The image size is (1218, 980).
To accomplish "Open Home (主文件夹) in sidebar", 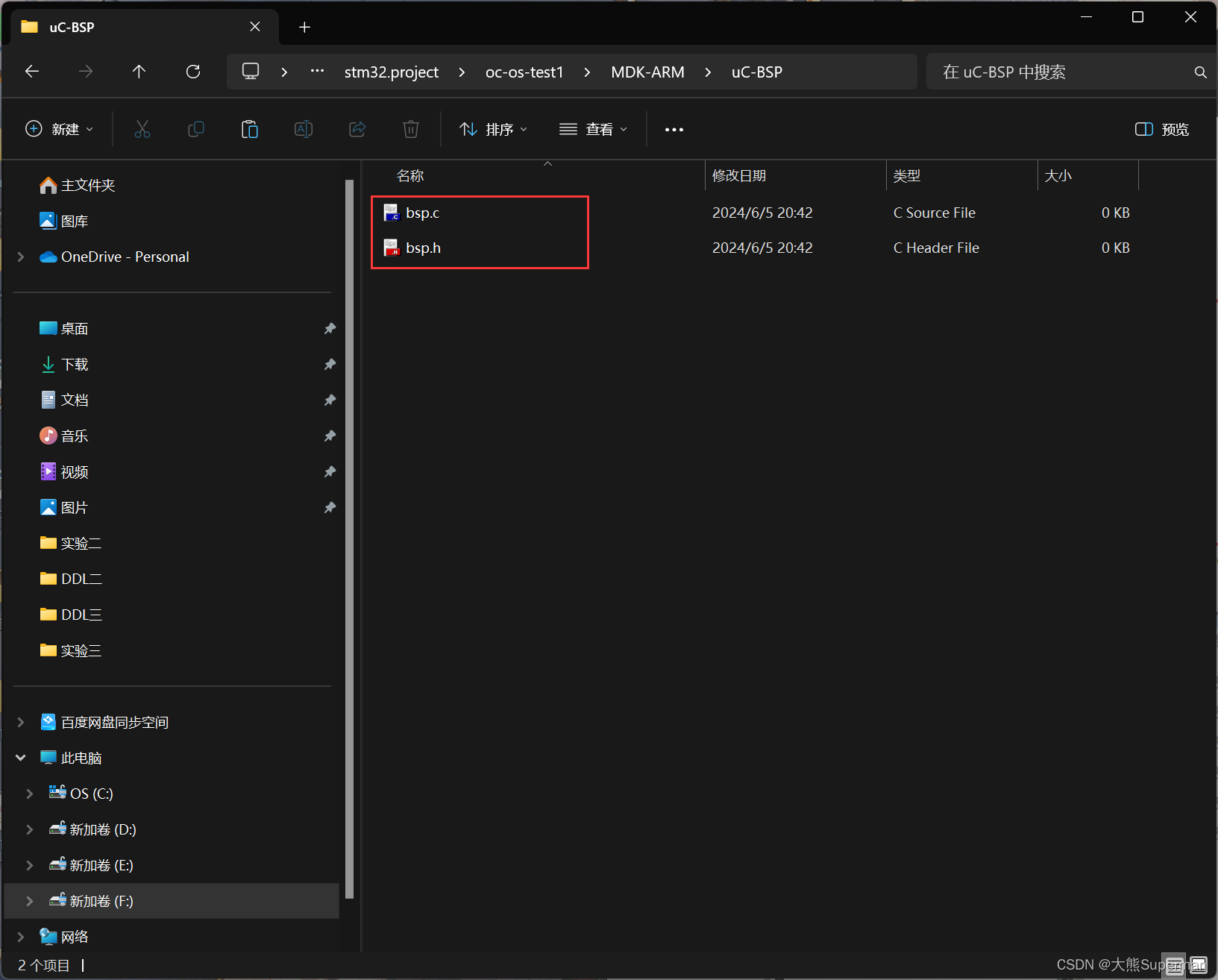I will coord(77,185).
